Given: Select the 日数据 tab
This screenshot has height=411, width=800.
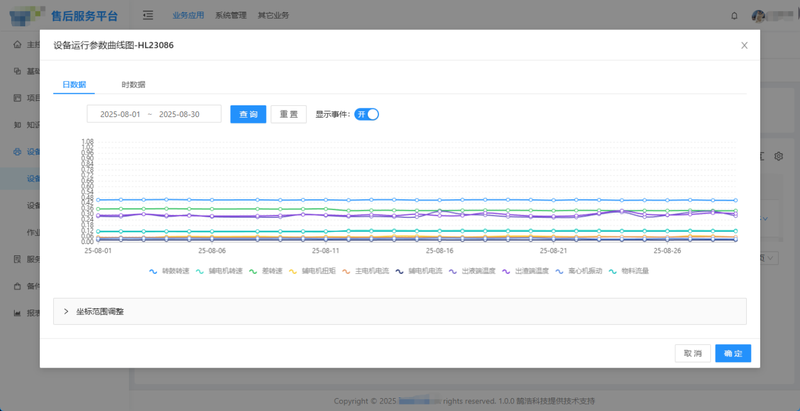Looking at the screenshot, I should point(74,85).
